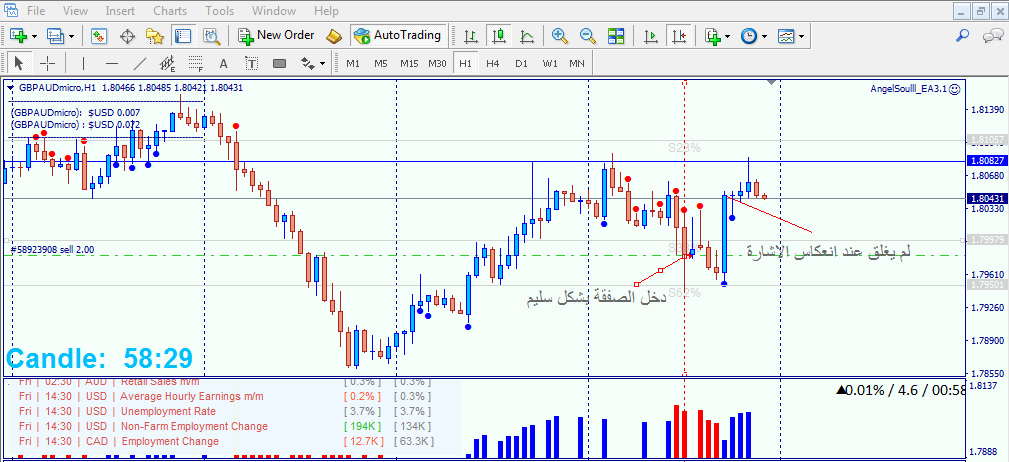Open the Insert menu
The height and width of the screenshot is (462, 1009).
(120, 11)
